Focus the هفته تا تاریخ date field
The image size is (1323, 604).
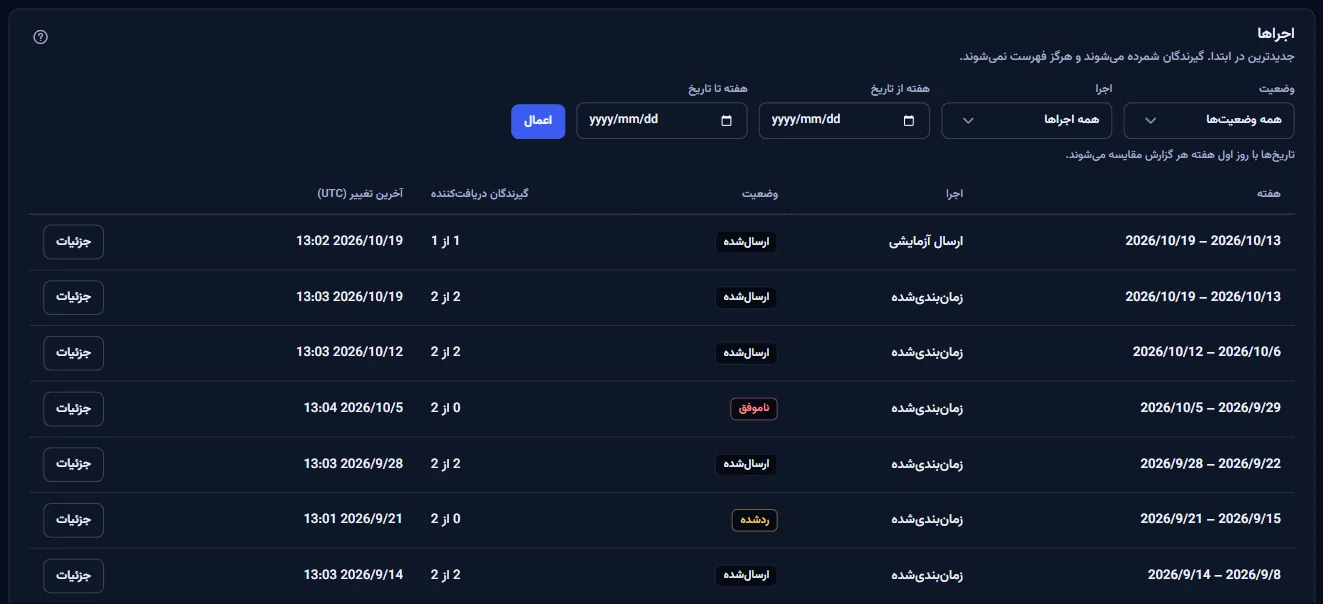pos(662,120)
